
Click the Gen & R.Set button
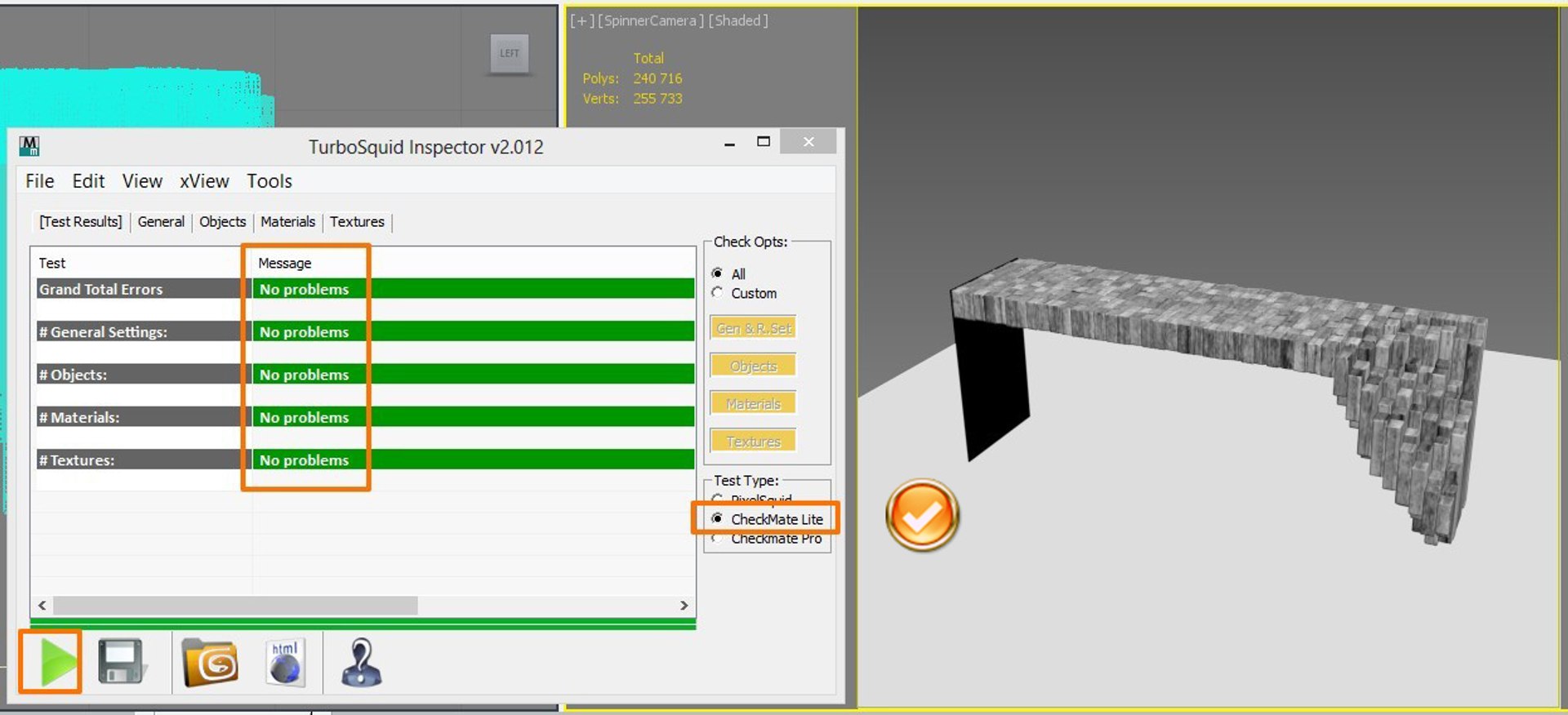(x=753, y=328)
